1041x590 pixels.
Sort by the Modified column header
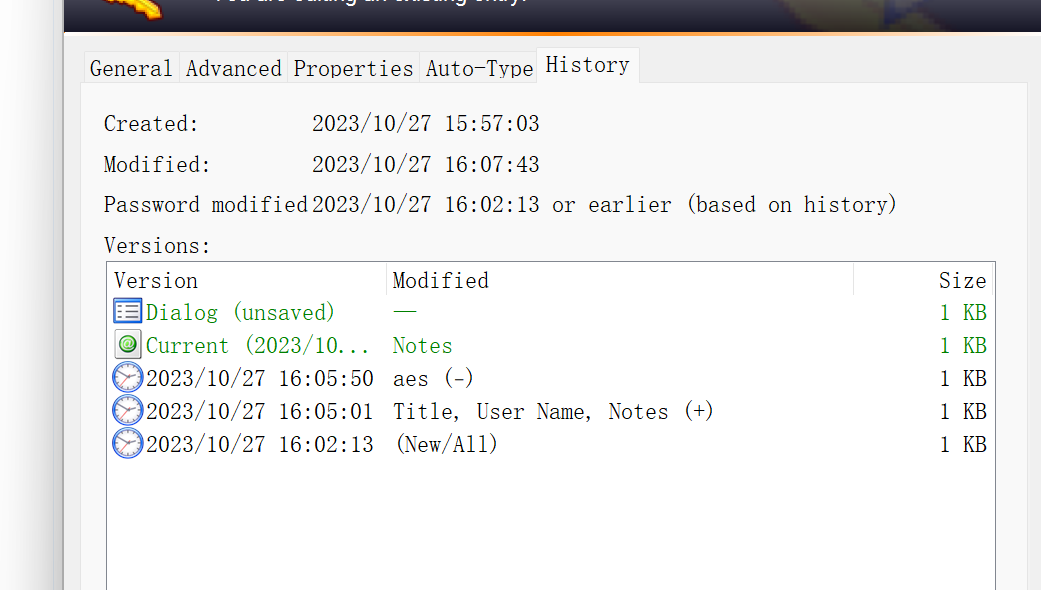(x=619, y=280)
